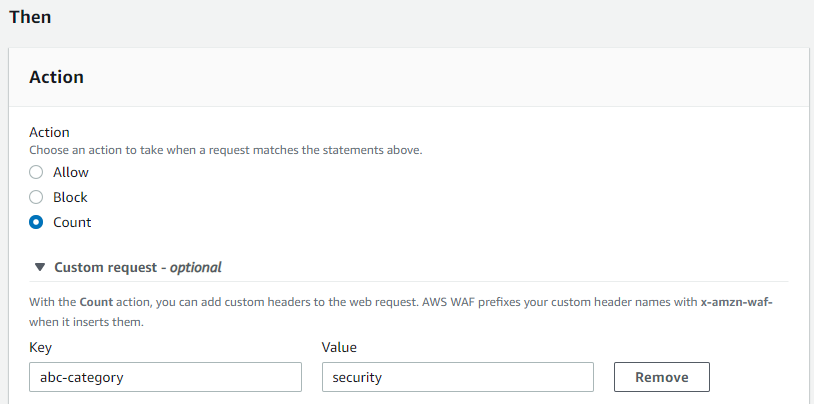Click the small Action label above options
The height and width of the screenshot is (404, 814).
(x=49, y=132)
